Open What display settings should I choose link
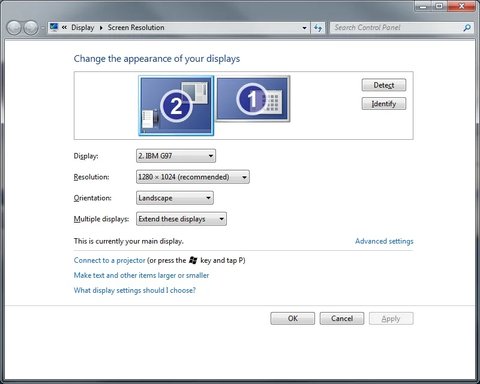The image size is (480, 384). point(135,290)
